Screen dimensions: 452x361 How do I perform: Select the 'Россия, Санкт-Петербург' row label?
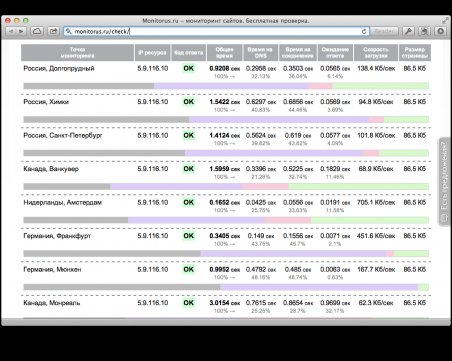63,136
